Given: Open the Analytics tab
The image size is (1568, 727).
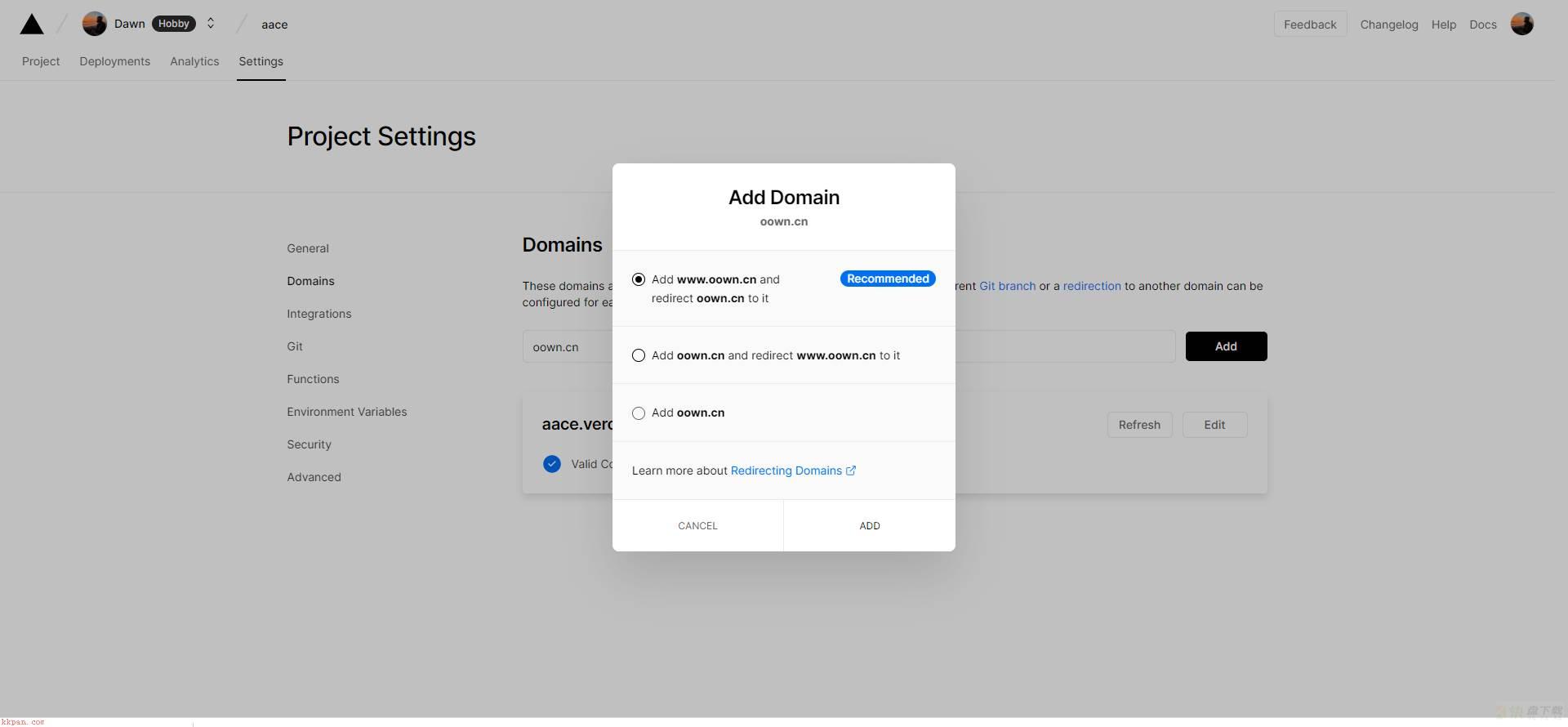Looking at the screenshot, I should point(194,61).
